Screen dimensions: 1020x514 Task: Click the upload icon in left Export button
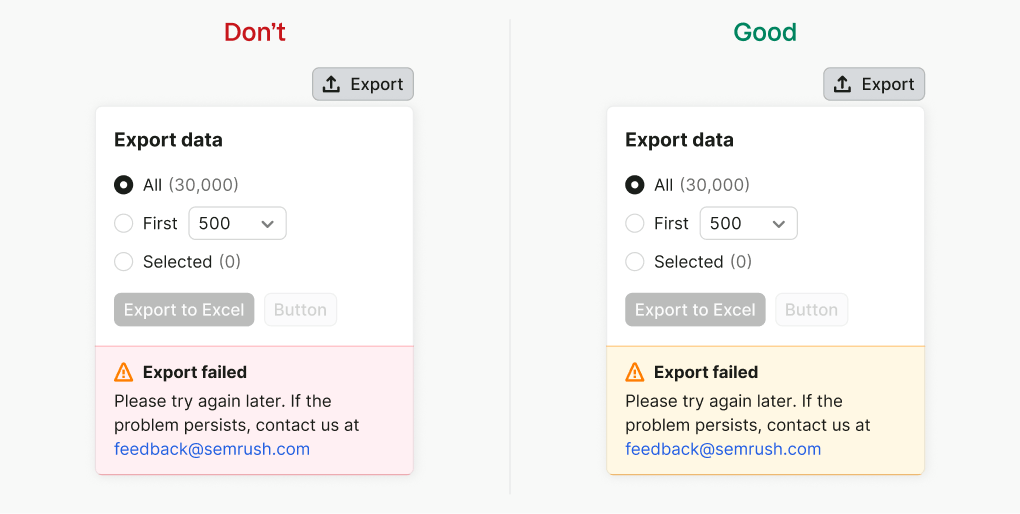pos(331,84)
